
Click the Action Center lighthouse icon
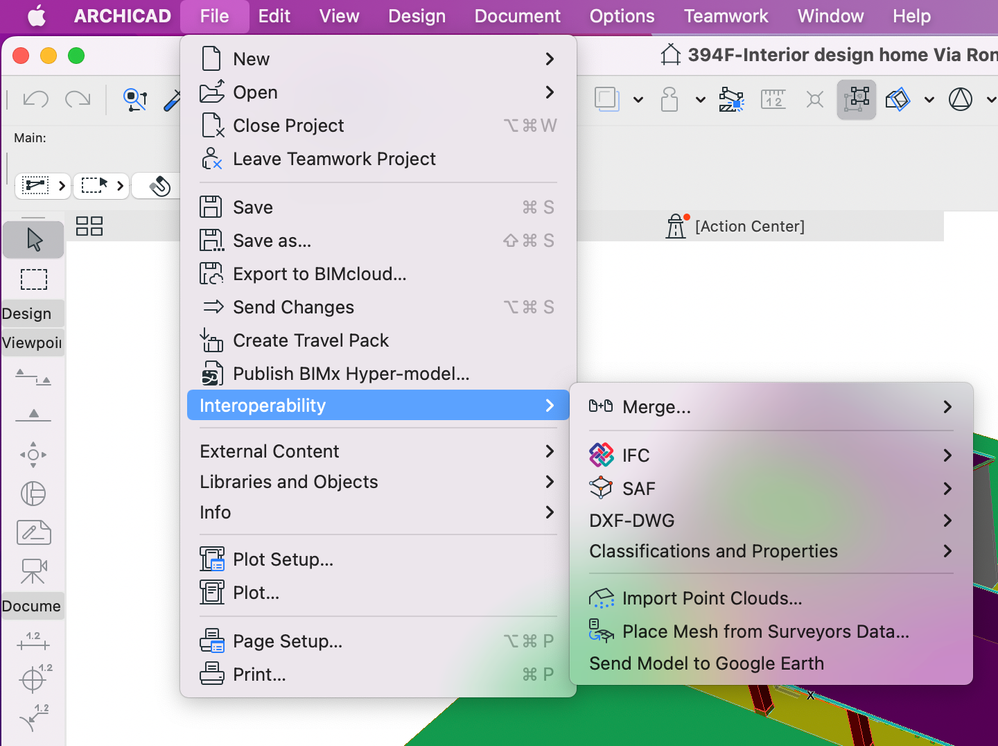pyautogui.click(x=676, y=226)
